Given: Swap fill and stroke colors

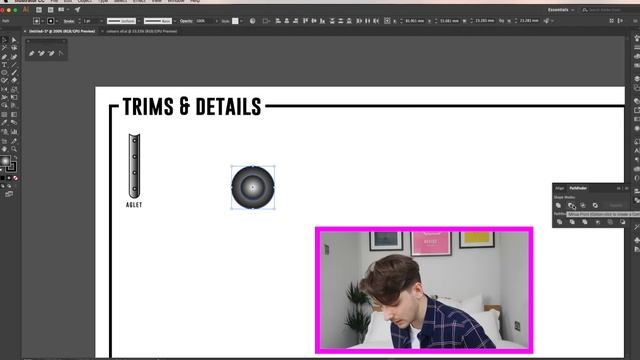Looking at the screenshot, I should (x=16, y=158).
